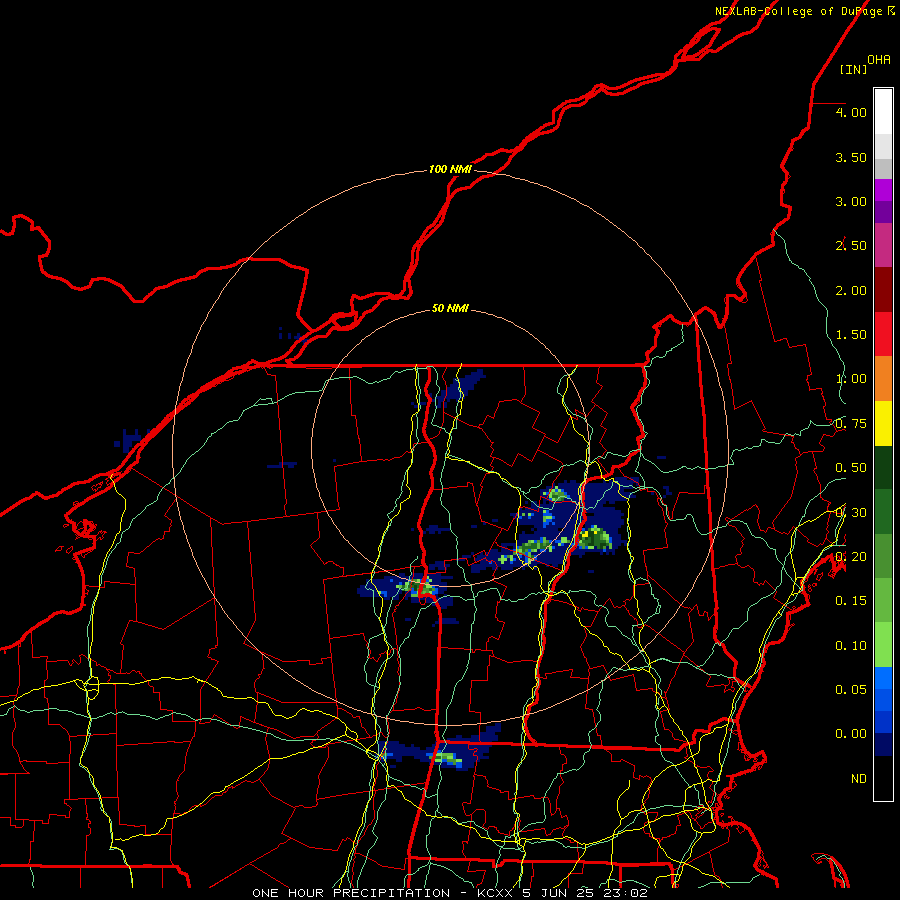The width and height of the screenshot is (900, 900).
Task: Click the ND legend label
Action: pos(859,779)
